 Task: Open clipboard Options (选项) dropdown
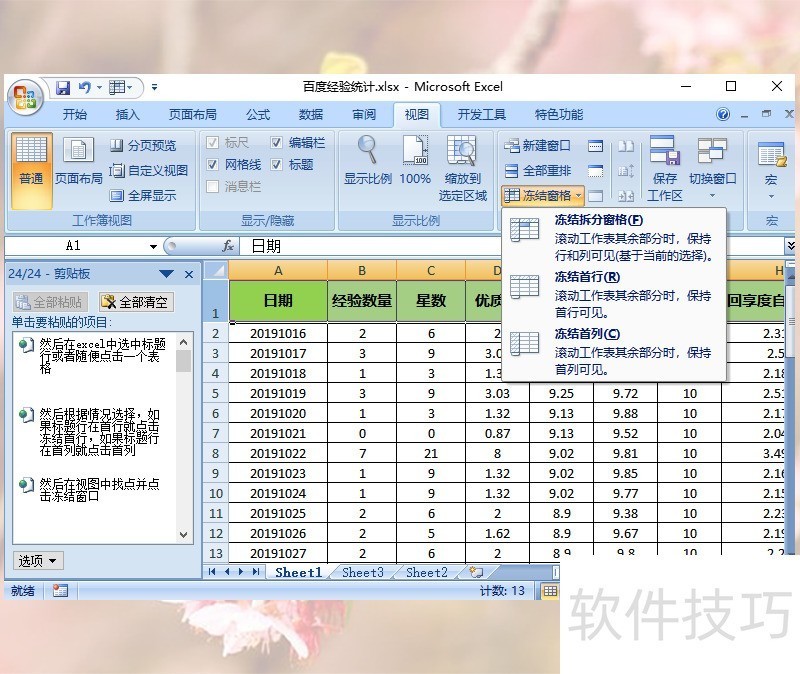(38, 561)
